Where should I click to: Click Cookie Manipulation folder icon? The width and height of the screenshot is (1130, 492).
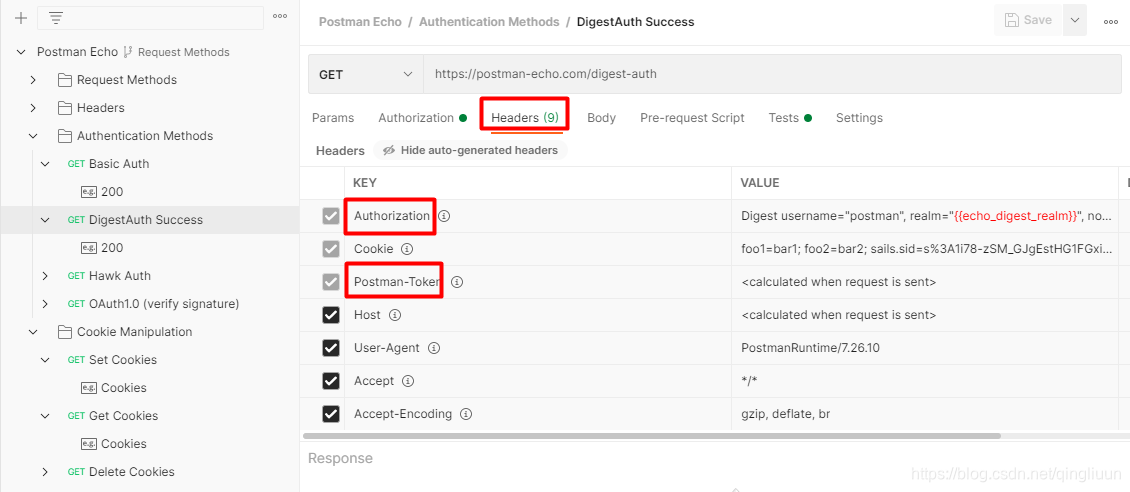click(x=64, y=331)
